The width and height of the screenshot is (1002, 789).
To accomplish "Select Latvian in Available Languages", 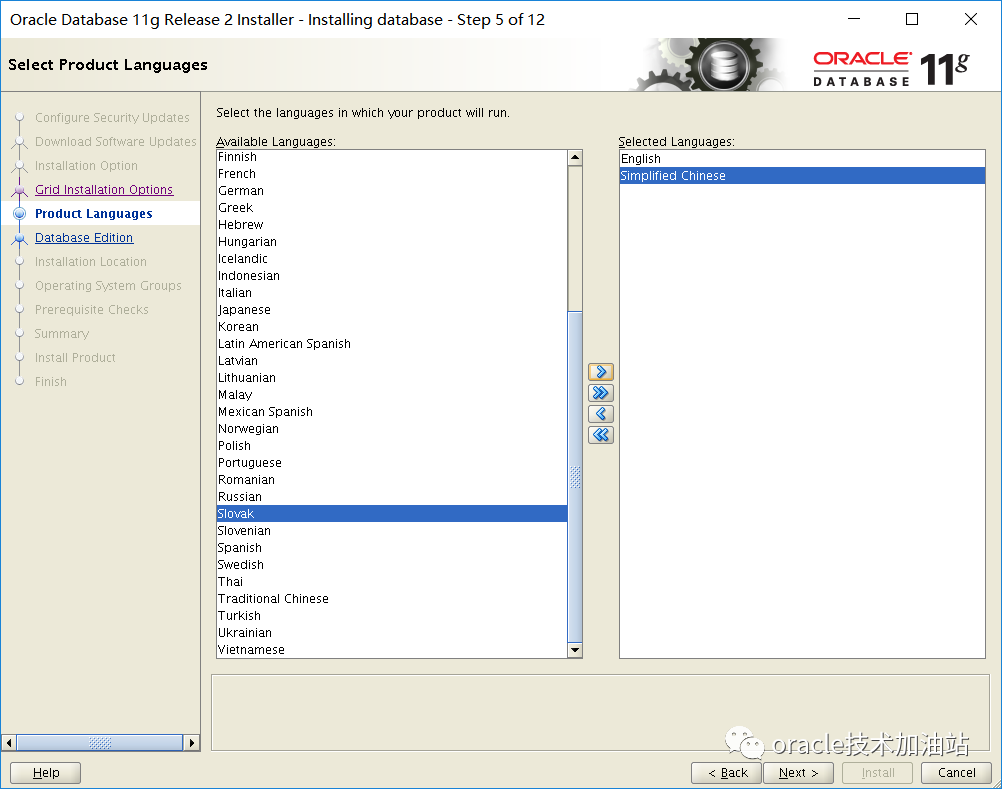I will point(392,360).
